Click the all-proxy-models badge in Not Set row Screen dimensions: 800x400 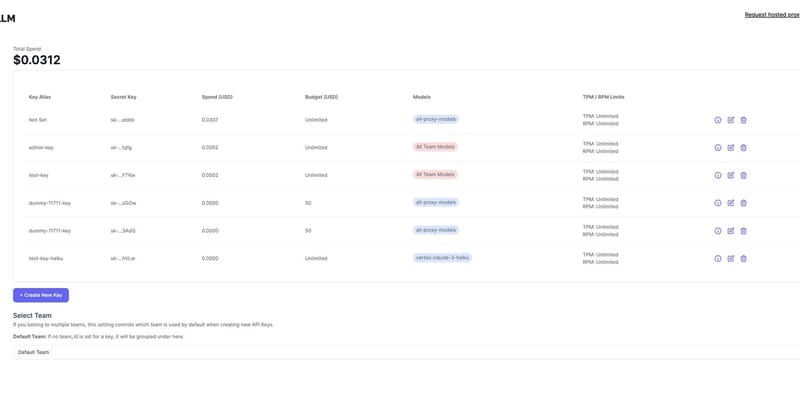(x=436, y=119)
